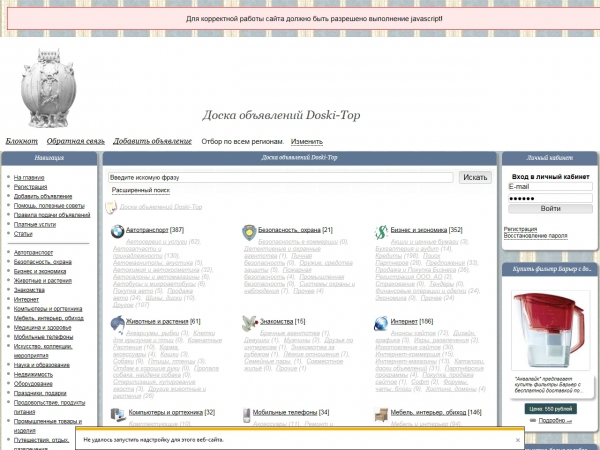This screenshot has height=450, width=600.
Task: Click the computer icon next to Компьютеры и оргтехника
Action: point(118,414)
